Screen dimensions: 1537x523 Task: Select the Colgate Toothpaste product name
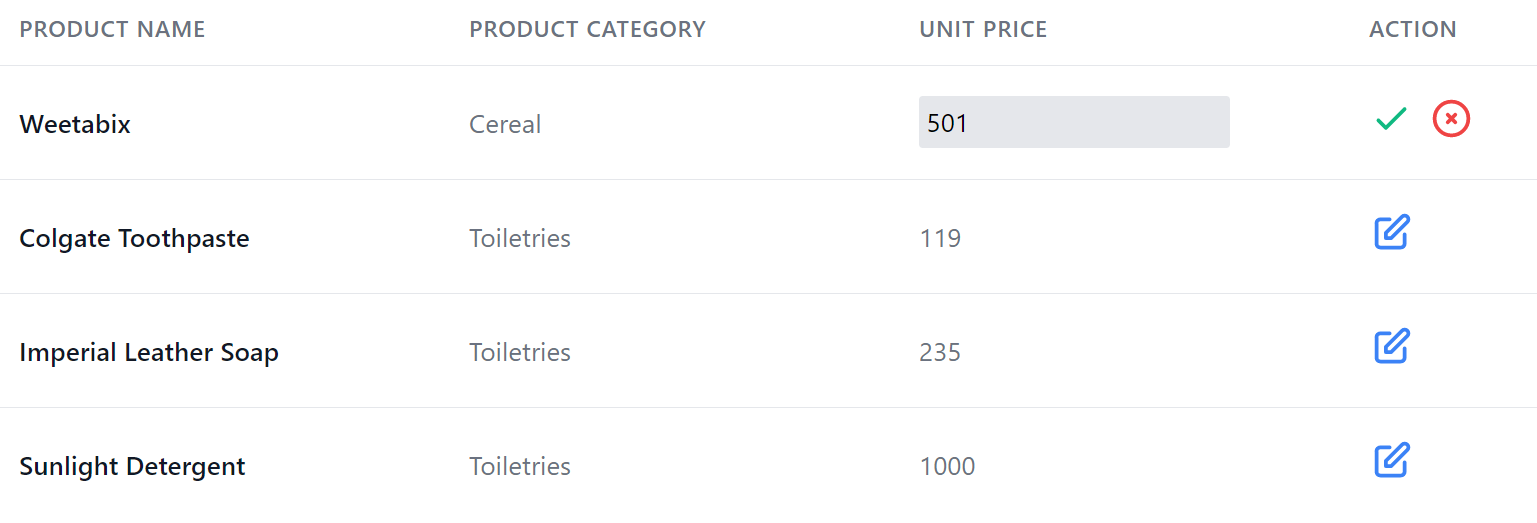134,239
